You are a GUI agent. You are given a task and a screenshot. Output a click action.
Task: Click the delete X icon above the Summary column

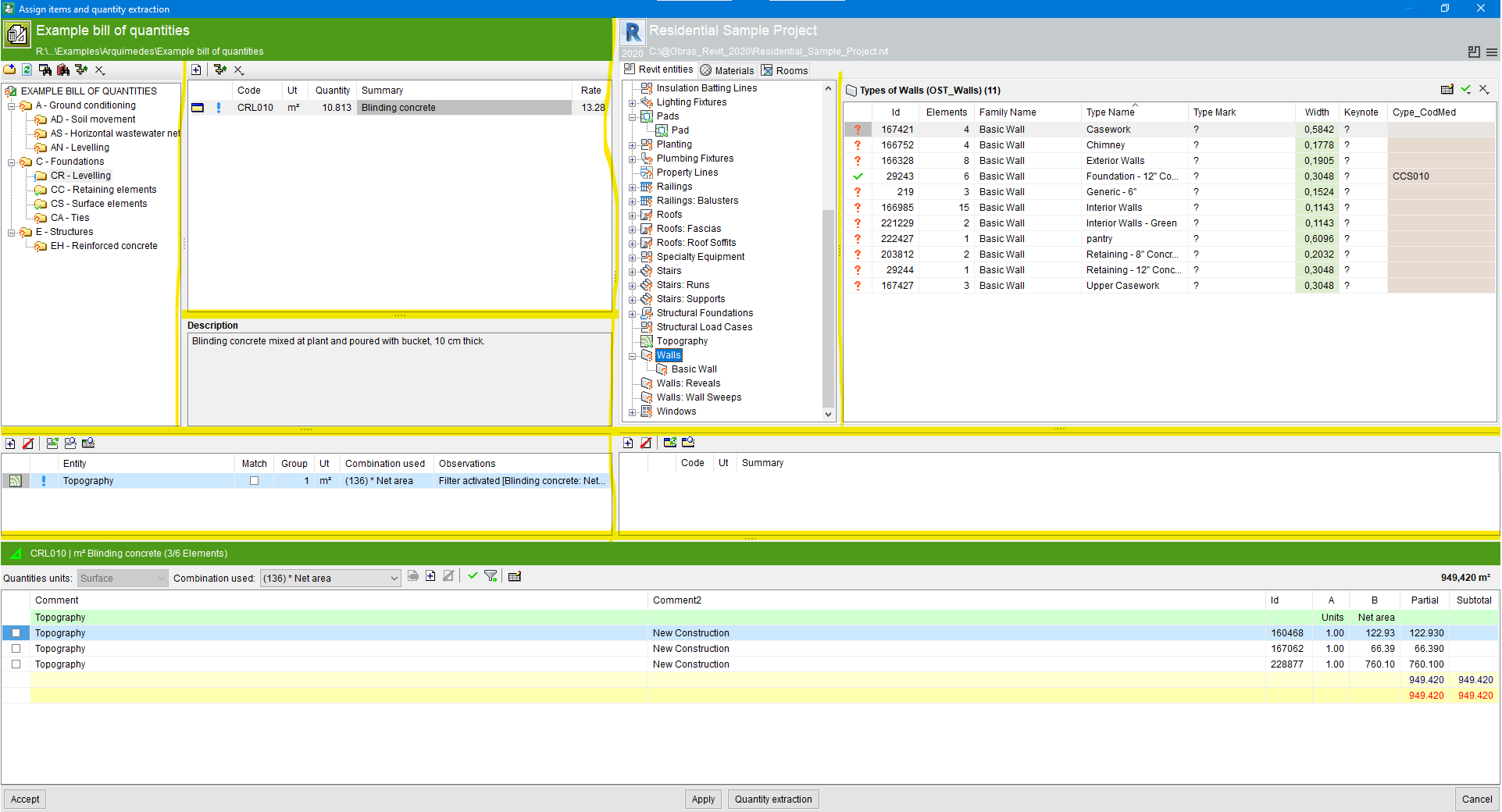(x=239, y=70)
